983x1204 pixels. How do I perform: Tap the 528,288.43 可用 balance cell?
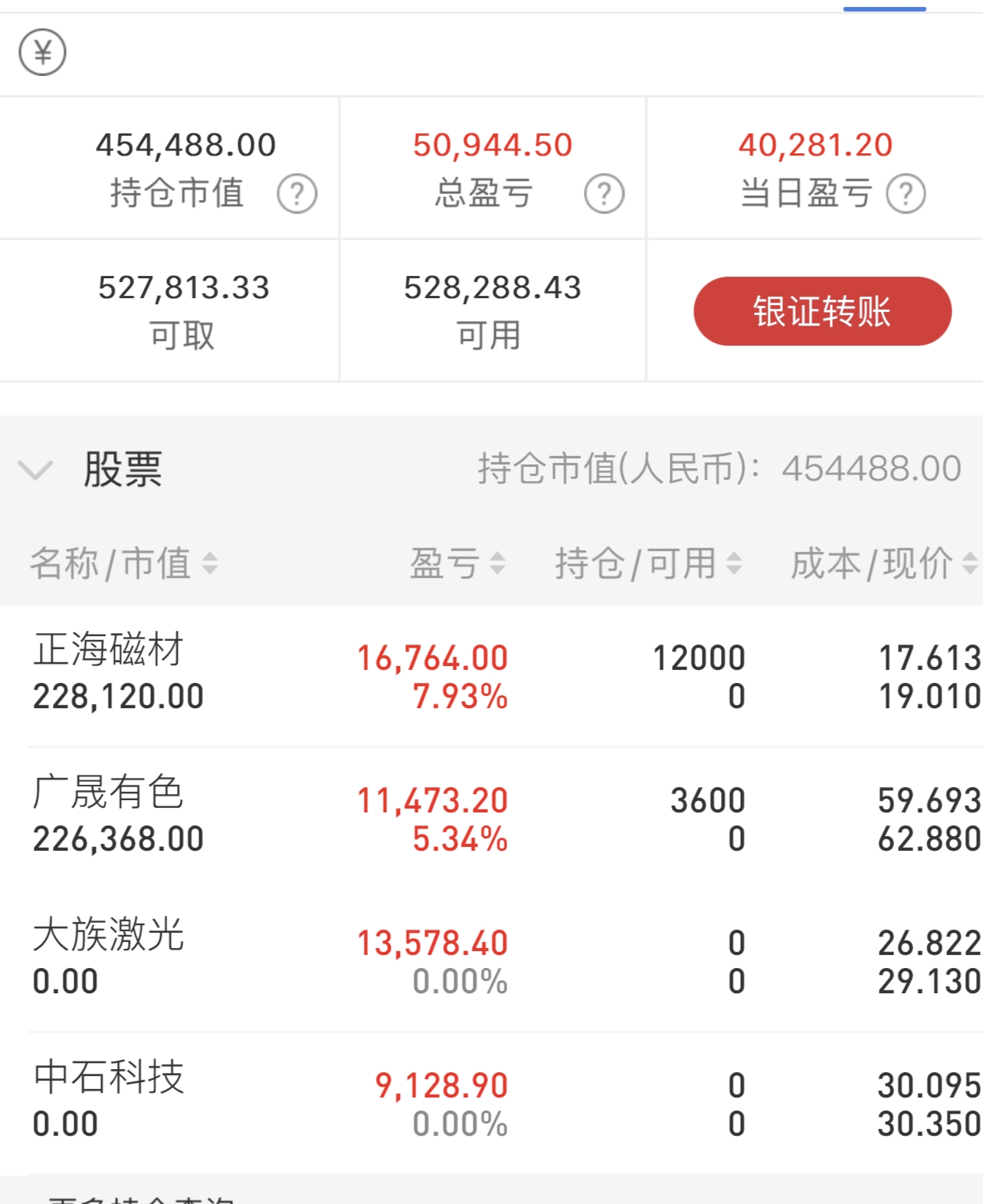click(493, 310)
